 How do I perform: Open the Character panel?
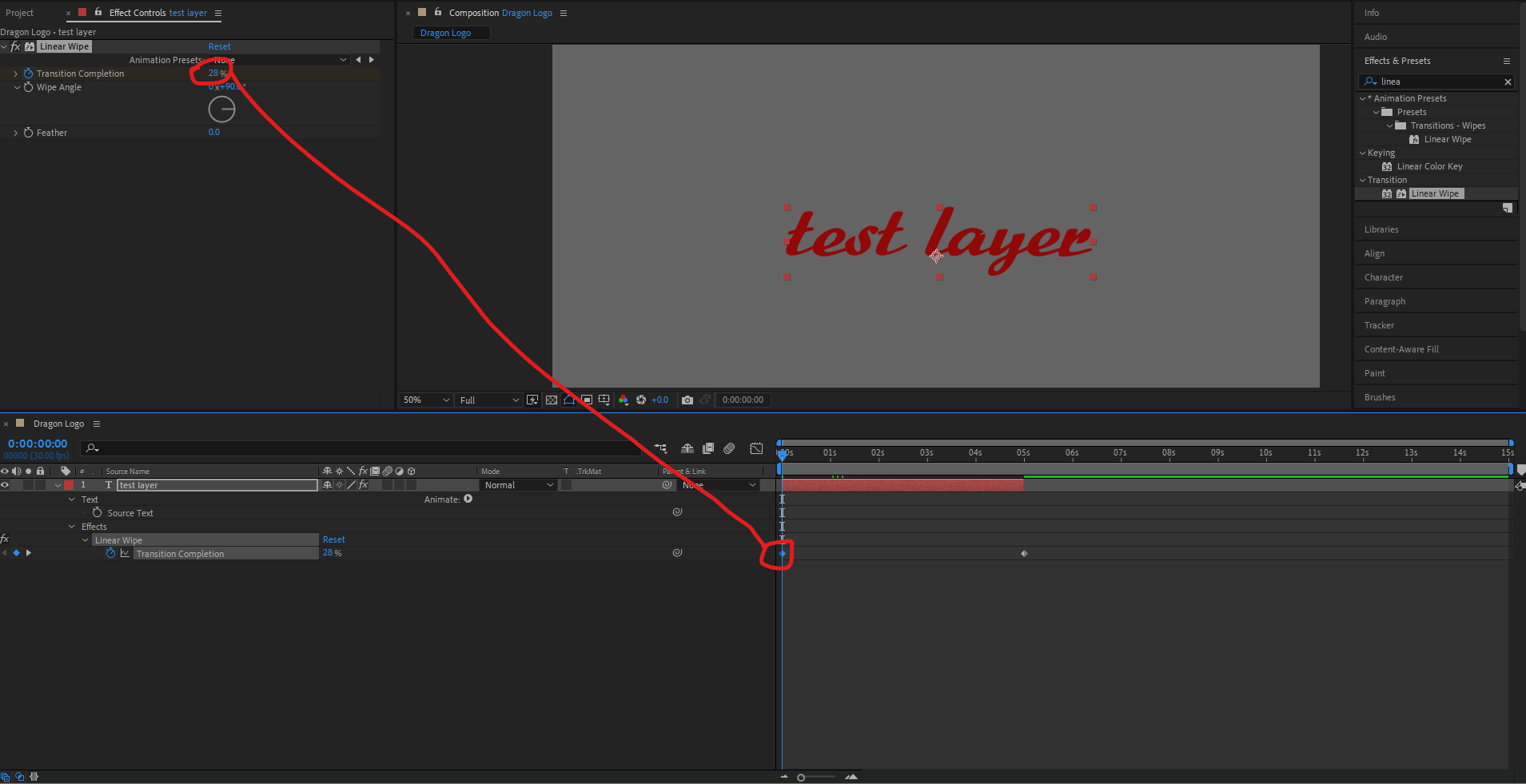[x=1383, y=277]
